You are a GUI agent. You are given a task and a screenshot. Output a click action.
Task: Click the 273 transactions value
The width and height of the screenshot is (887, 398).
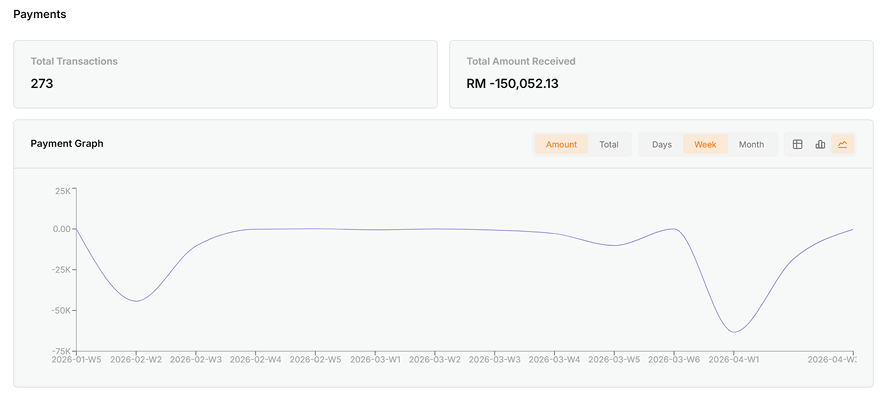tap(42, 84)
